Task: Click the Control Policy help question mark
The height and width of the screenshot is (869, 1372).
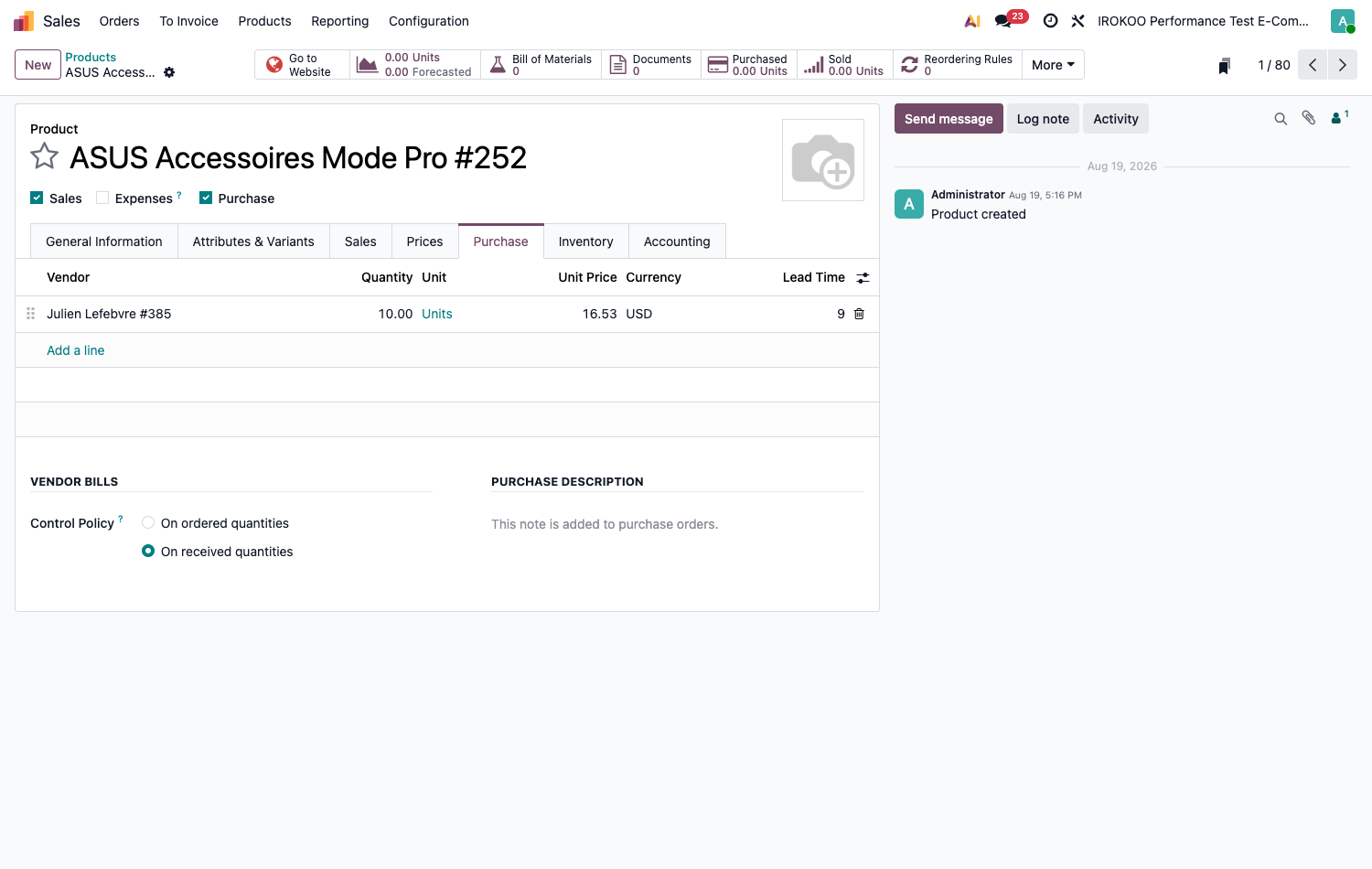Action: click(x=121, y=520)
